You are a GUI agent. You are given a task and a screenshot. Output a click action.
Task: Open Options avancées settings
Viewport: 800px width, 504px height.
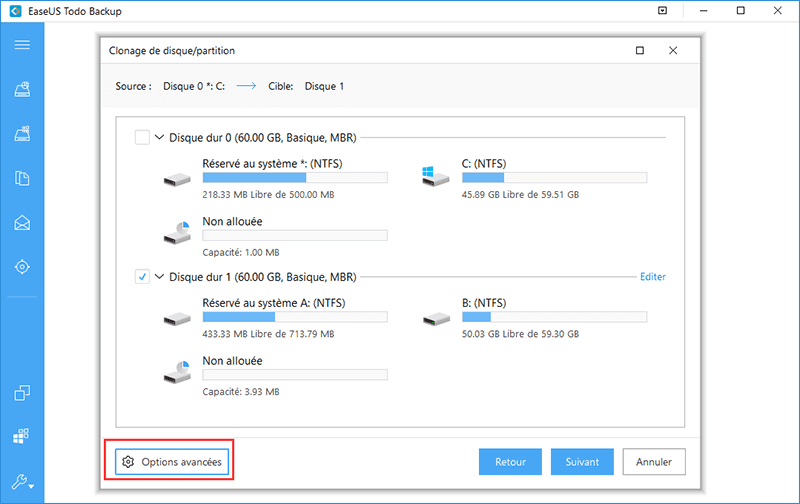click(x=172, y=462)
